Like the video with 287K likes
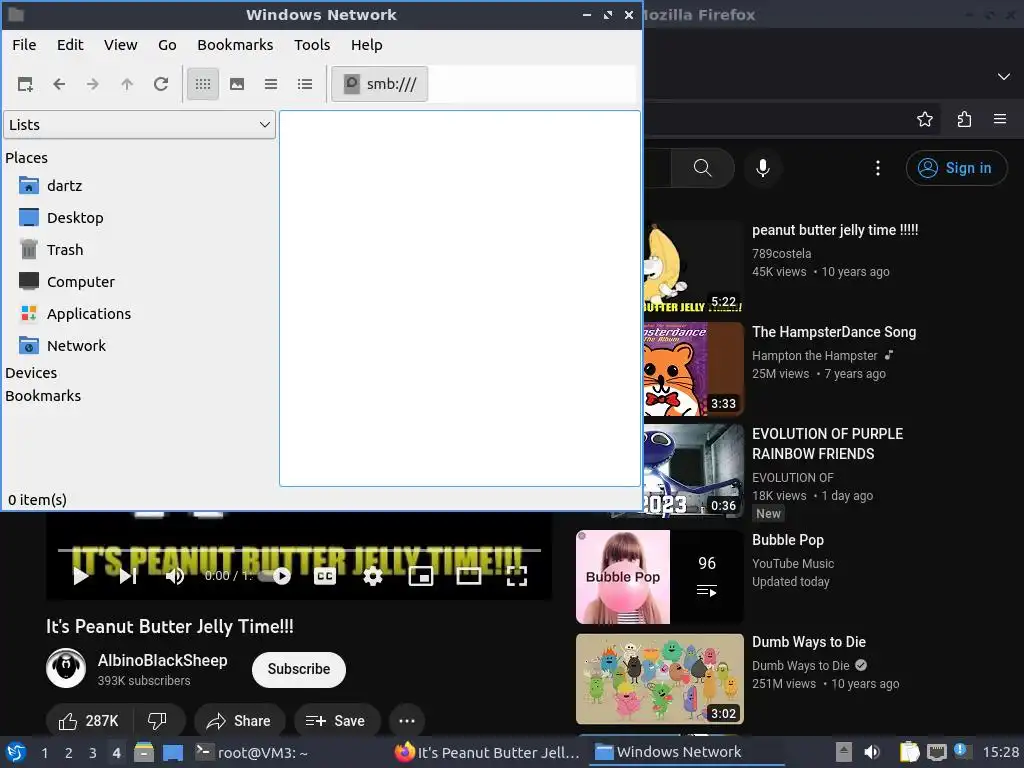Viewport: 1024px width, 768px height. pyautogui.click(x=89, y=721)
